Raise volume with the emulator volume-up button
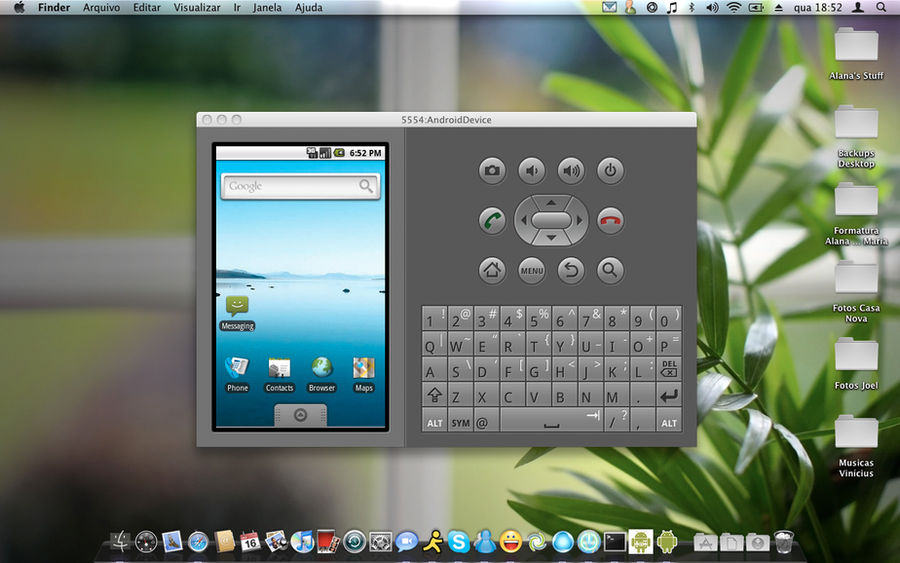This screenshot has height=563, width=900. (x=571, y=170)
